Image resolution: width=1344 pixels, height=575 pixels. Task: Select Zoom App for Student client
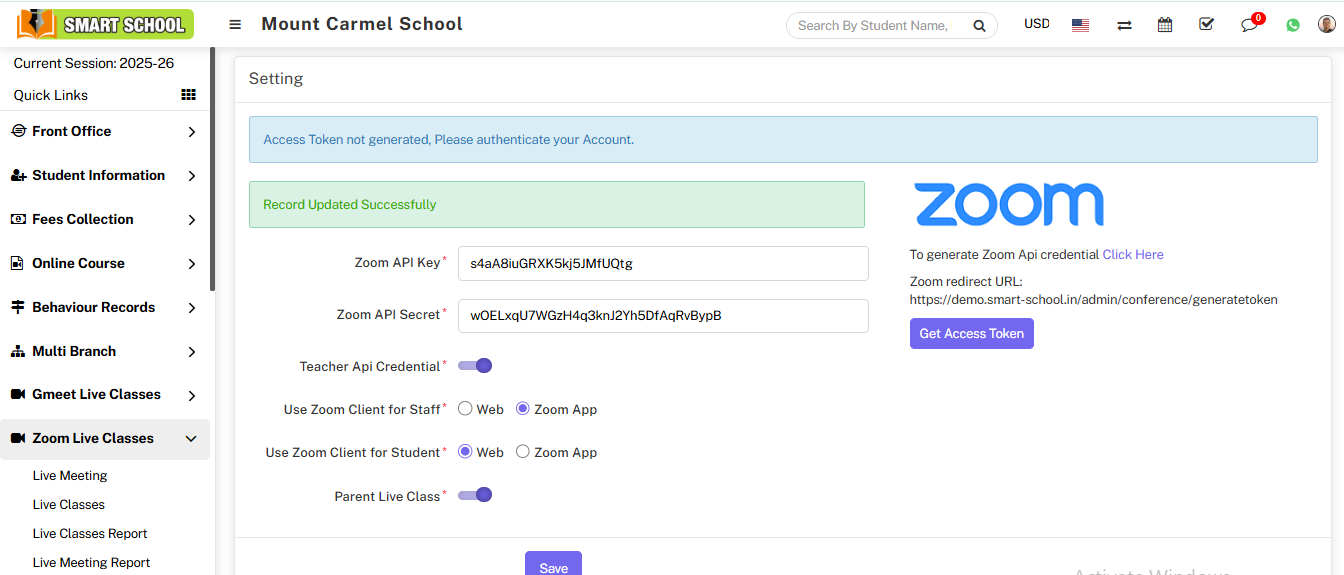[523, 452]
